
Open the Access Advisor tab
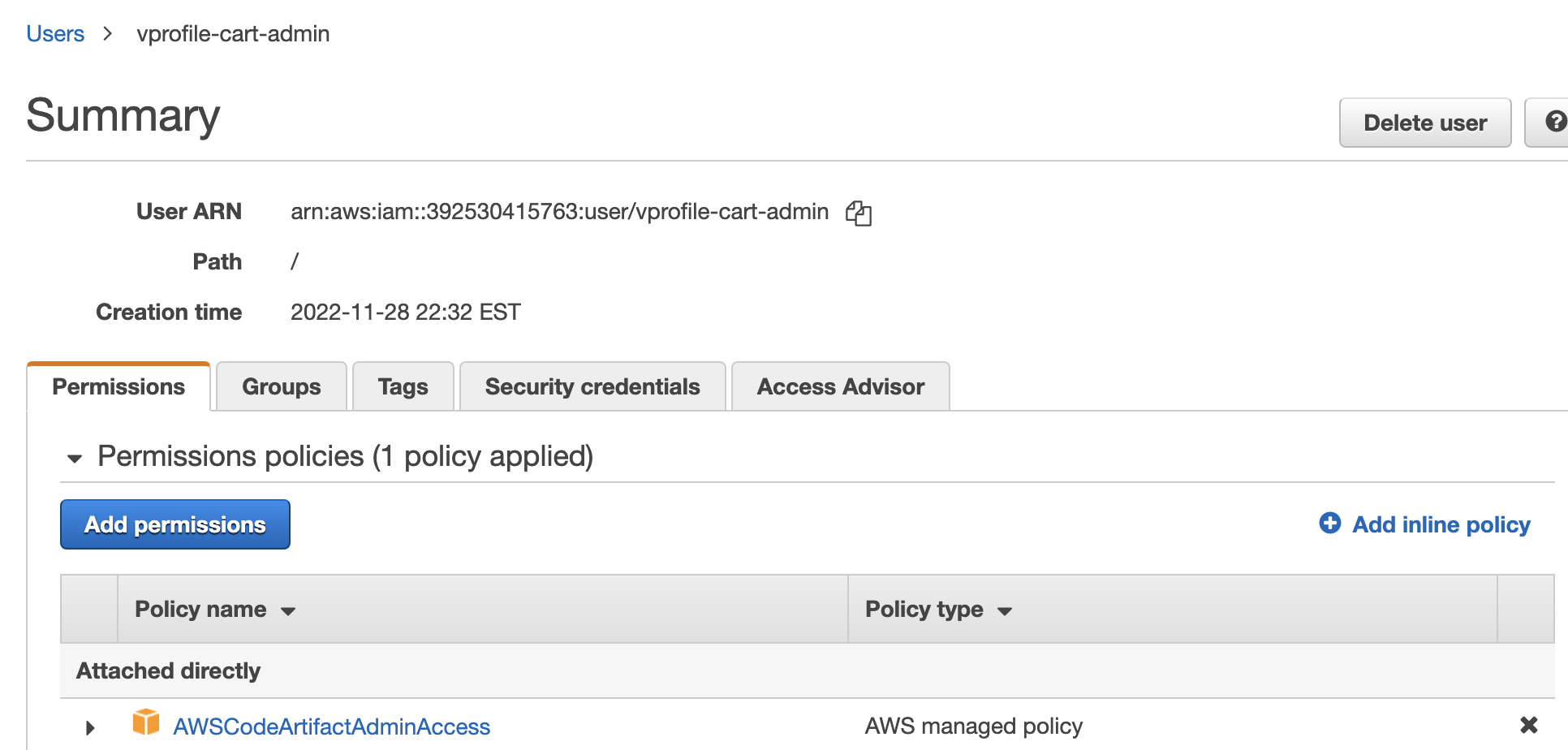tap(841, 386)
